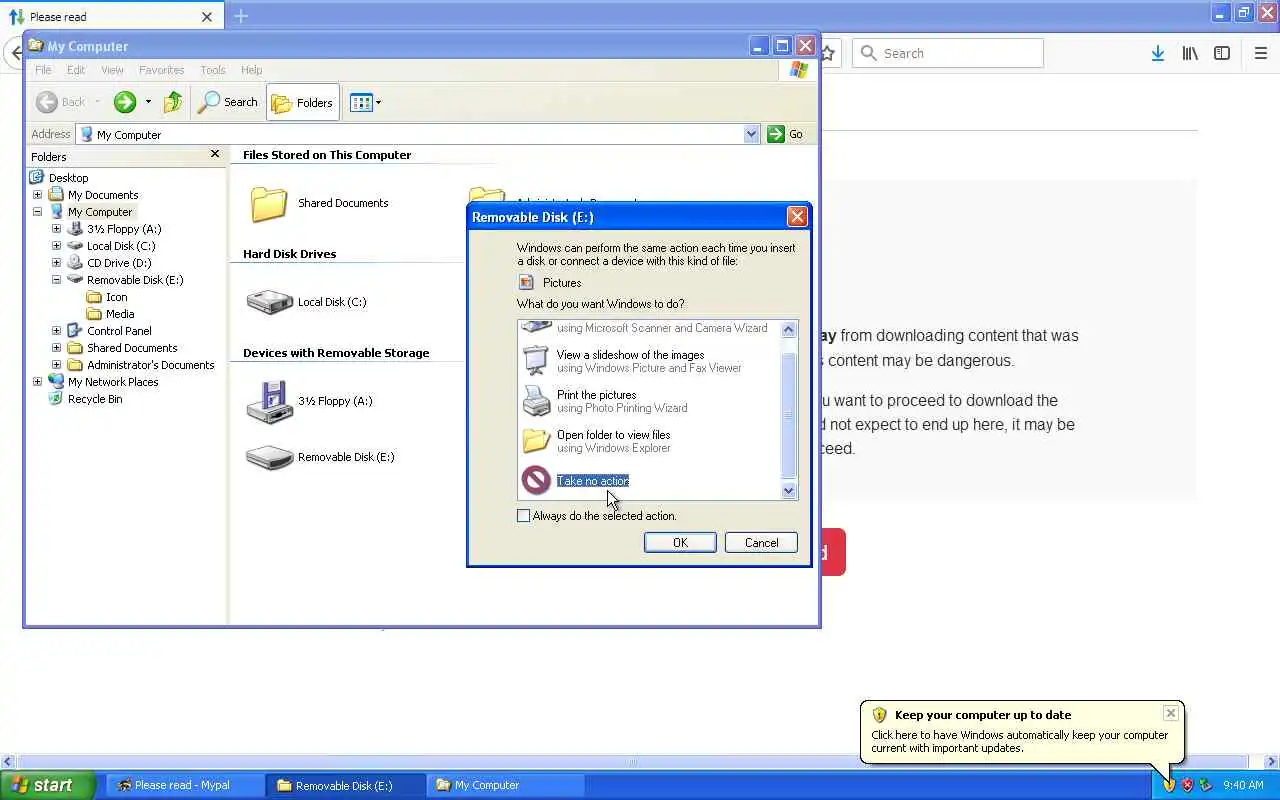
Task: Expand the Address bar dropdown
Action: tap(751, 134)
